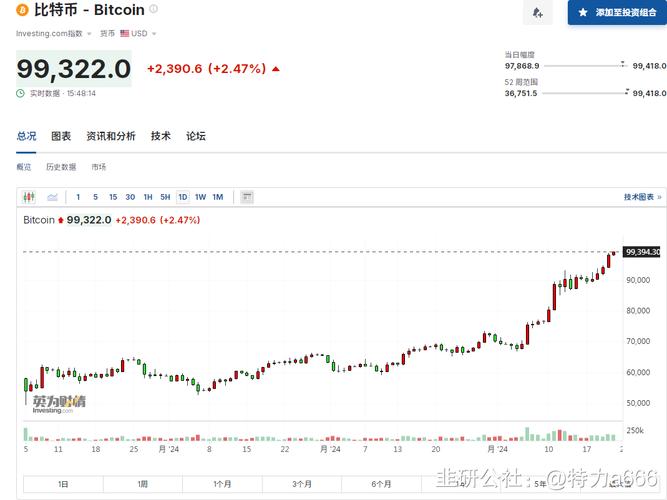Image resolution: width=667 pixels, height=500 pixels.
Task: Switch to the 总况 tab
Action: pyautogui.click(x=26, y=136)
